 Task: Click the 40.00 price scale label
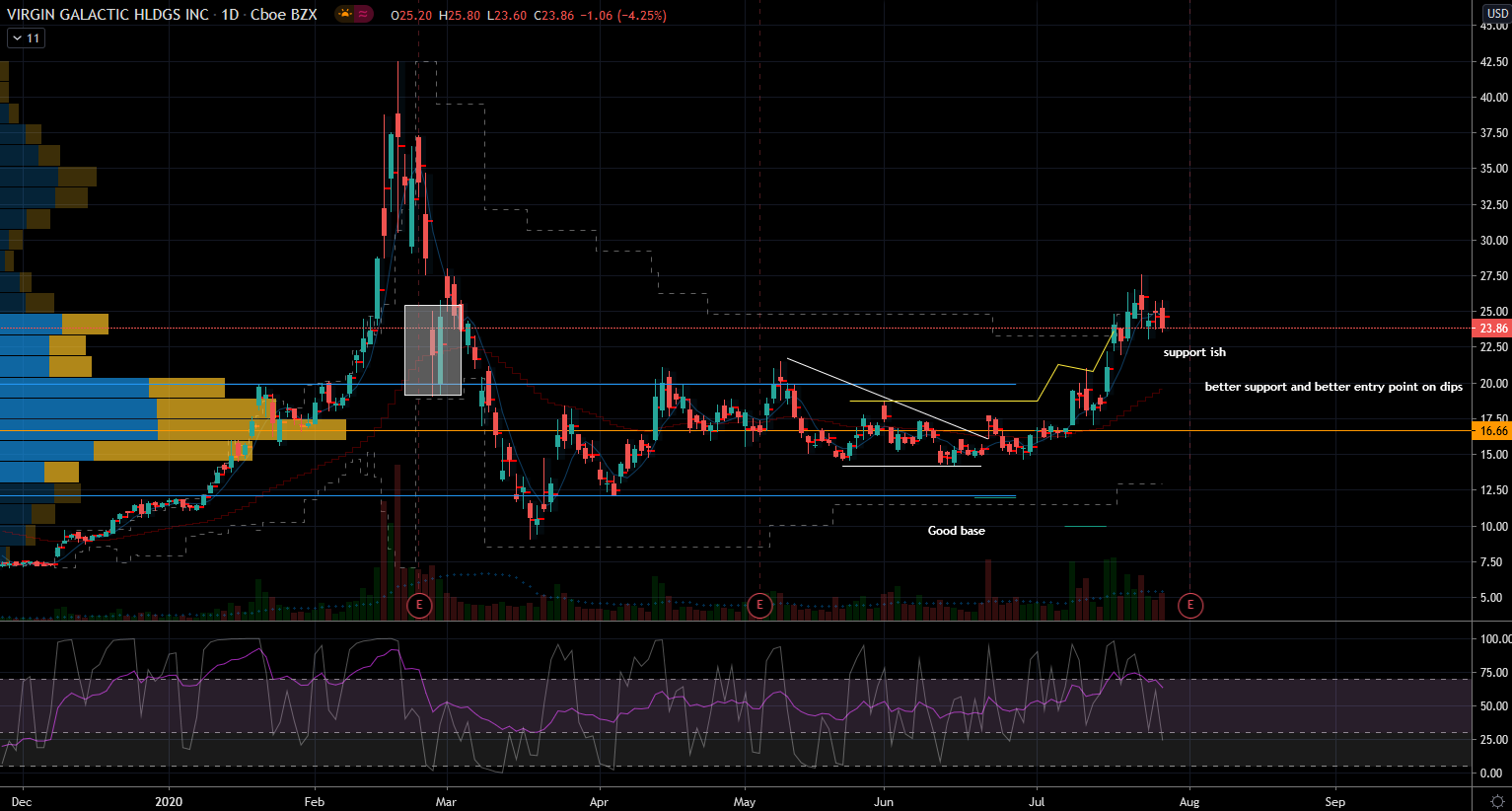tap(1494, 98)
